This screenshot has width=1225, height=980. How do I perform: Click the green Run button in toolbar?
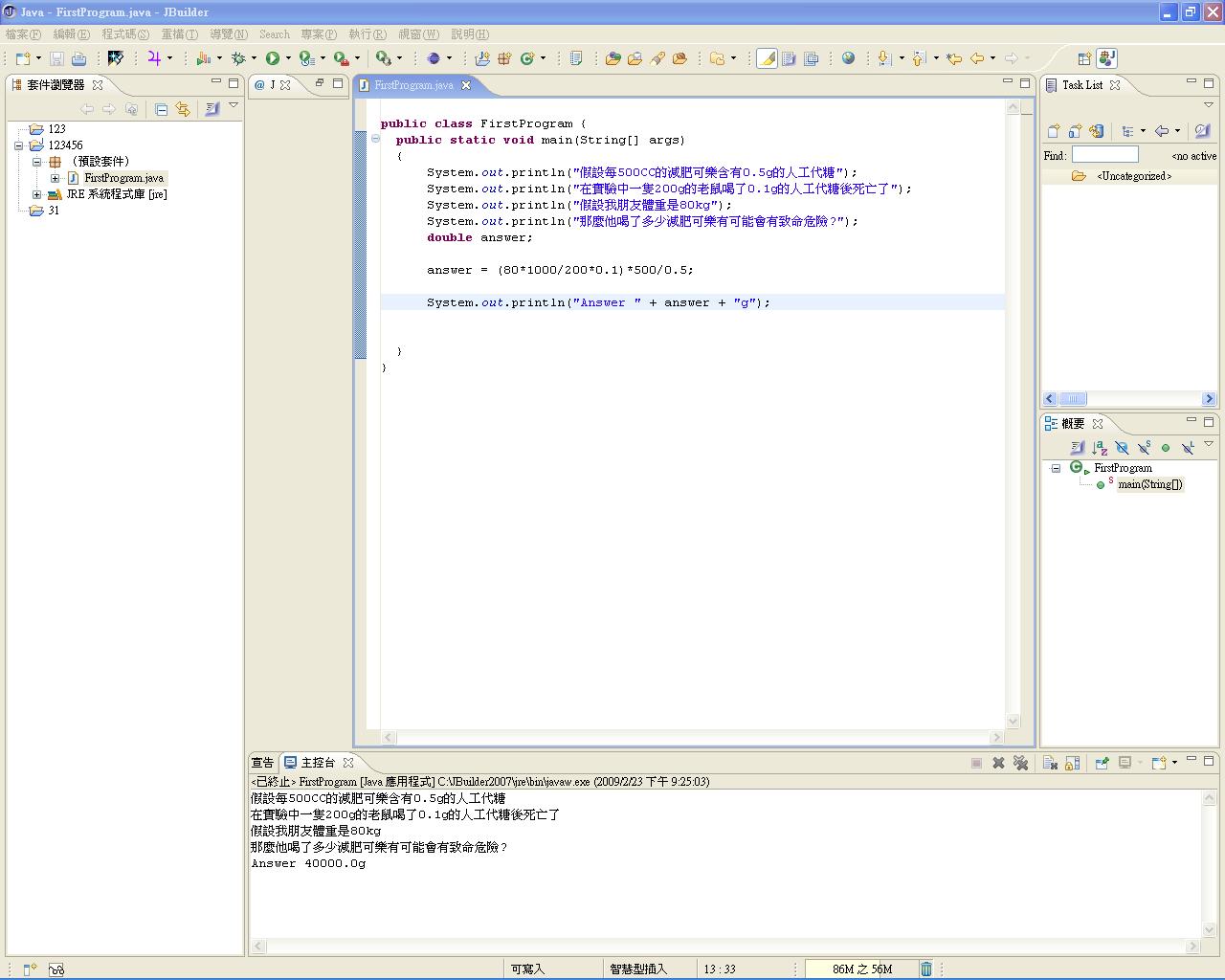[x=273, y=58]
